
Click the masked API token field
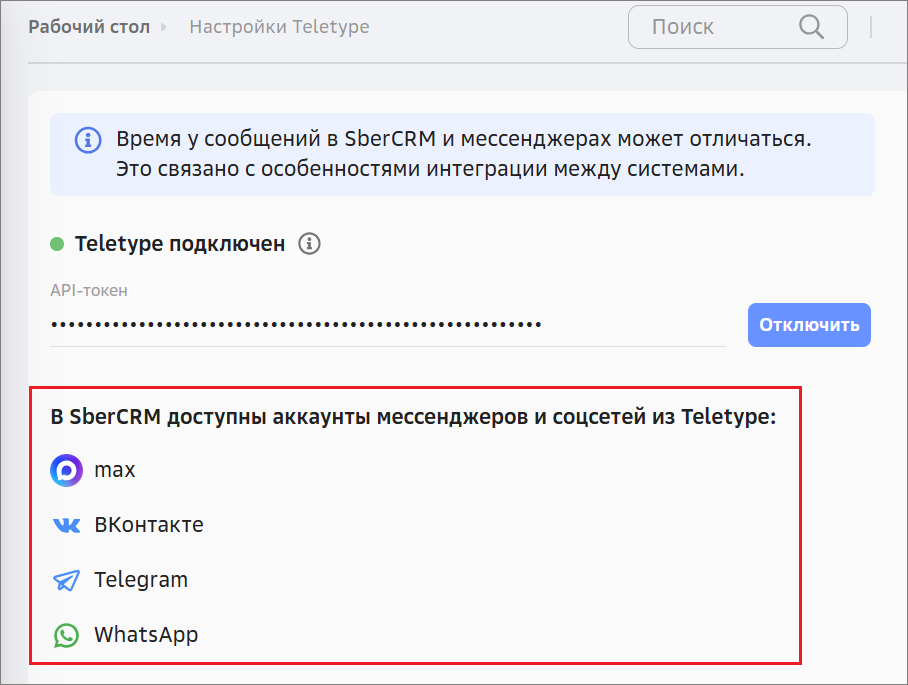tap(386, 325)
